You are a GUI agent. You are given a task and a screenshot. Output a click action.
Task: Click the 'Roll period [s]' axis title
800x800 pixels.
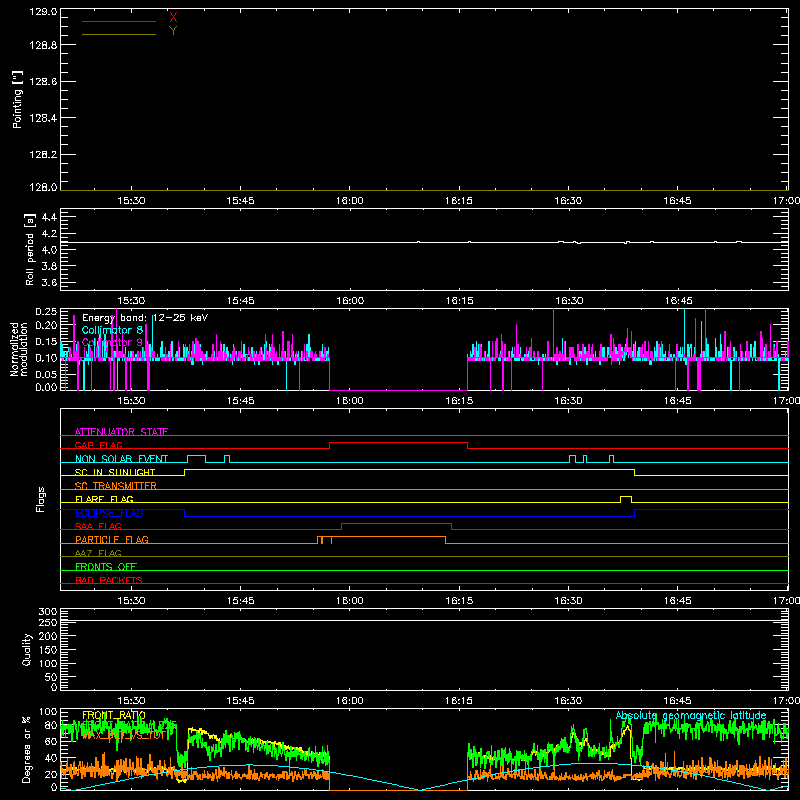pos(30,249)
